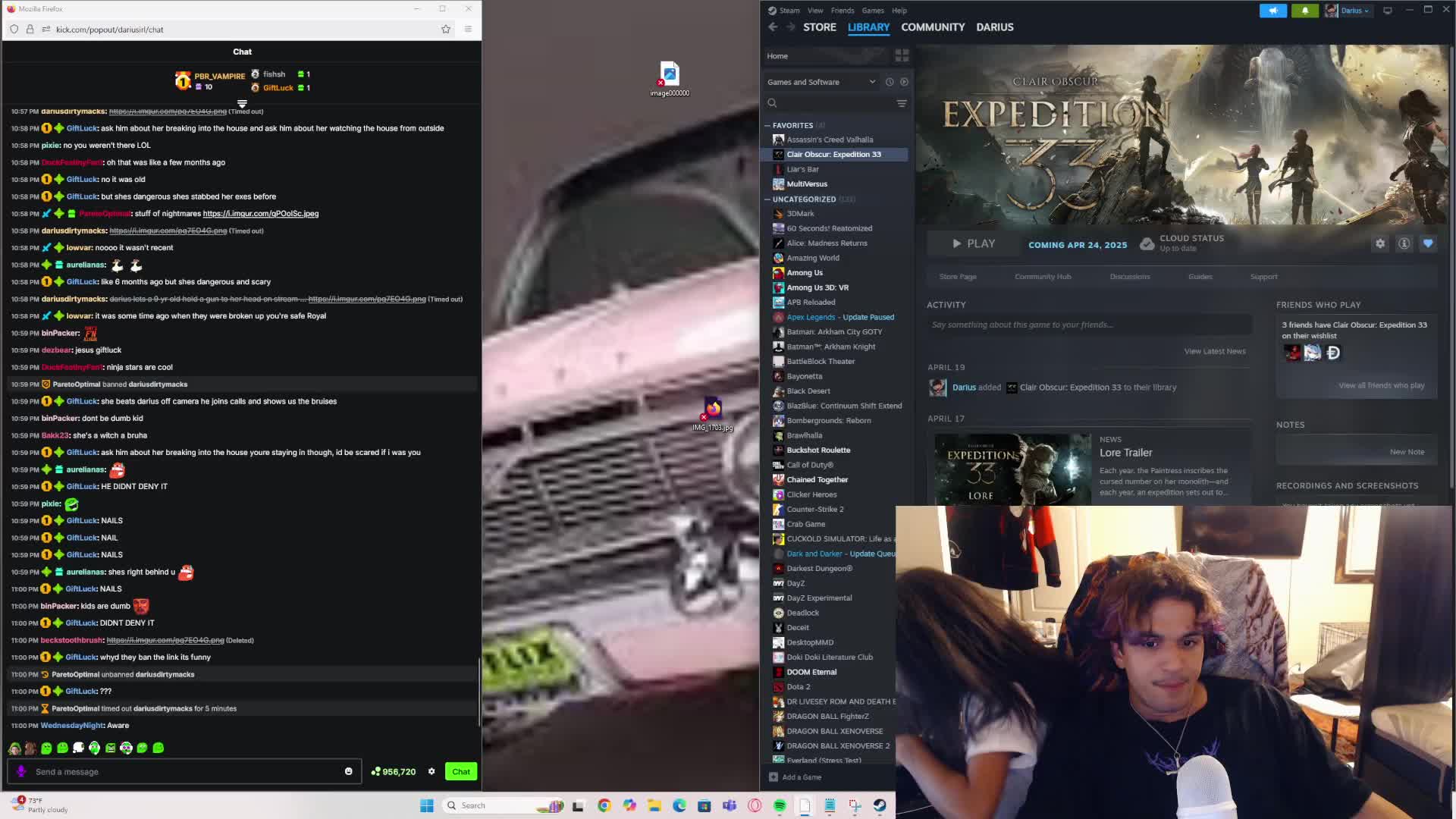Open Steam collections grid view icon

(902, 55)
